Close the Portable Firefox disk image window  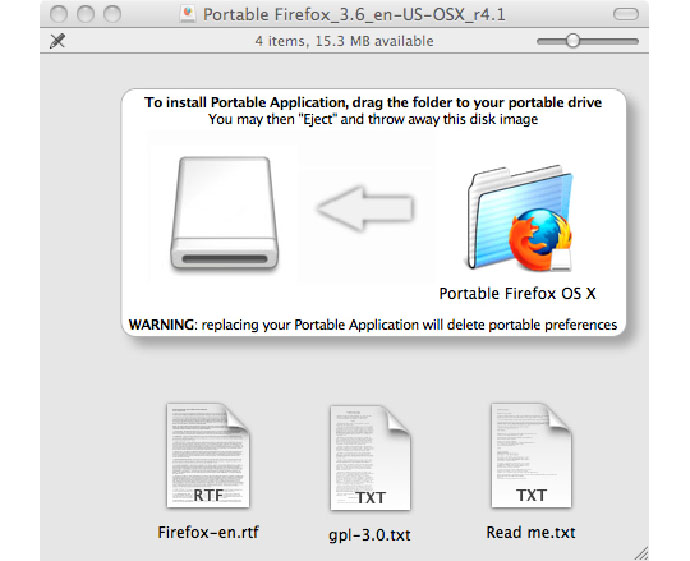point(58,15)
